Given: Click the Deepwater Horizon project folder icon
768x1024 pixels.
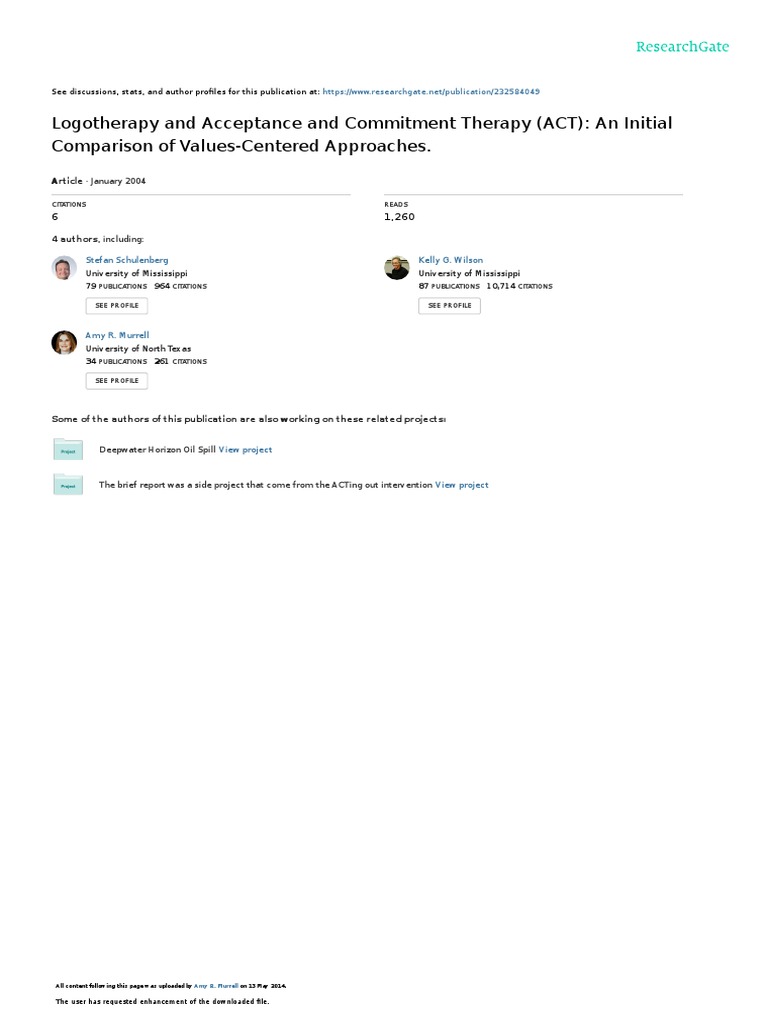Looking at the screenshot, I should tap(68, 450).
